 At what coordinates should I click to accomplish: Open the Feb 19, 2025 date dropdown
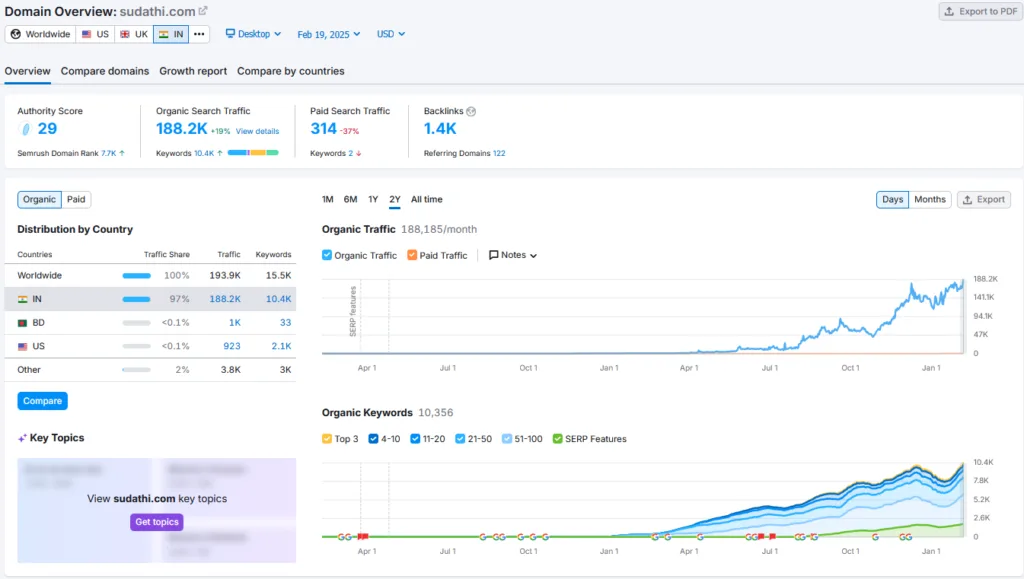click(x=328, y=34)
